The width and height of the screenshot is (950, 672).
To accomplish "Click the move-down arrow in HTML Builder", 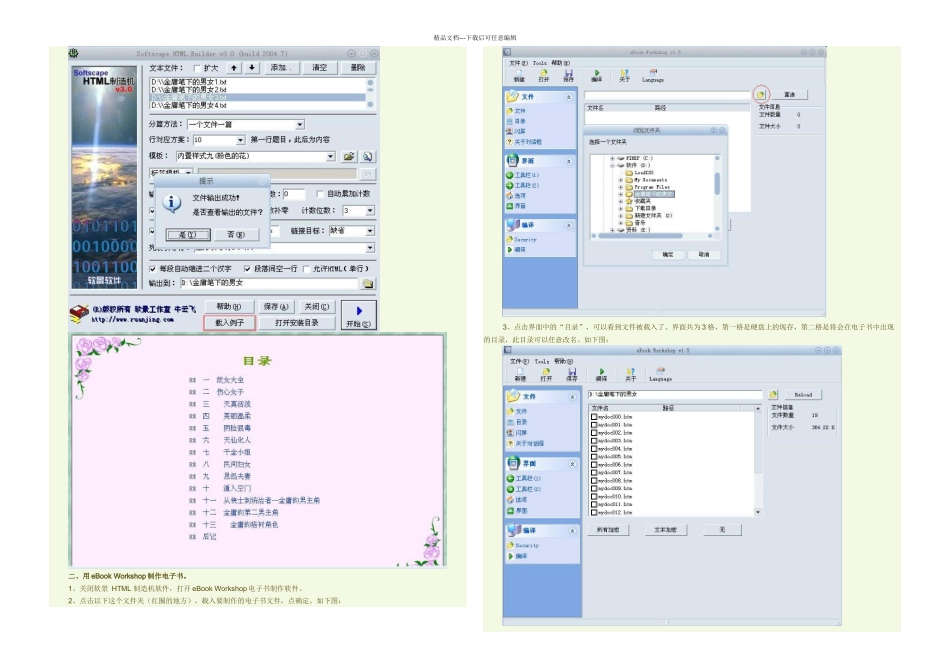I will click(x=250, y=67).
